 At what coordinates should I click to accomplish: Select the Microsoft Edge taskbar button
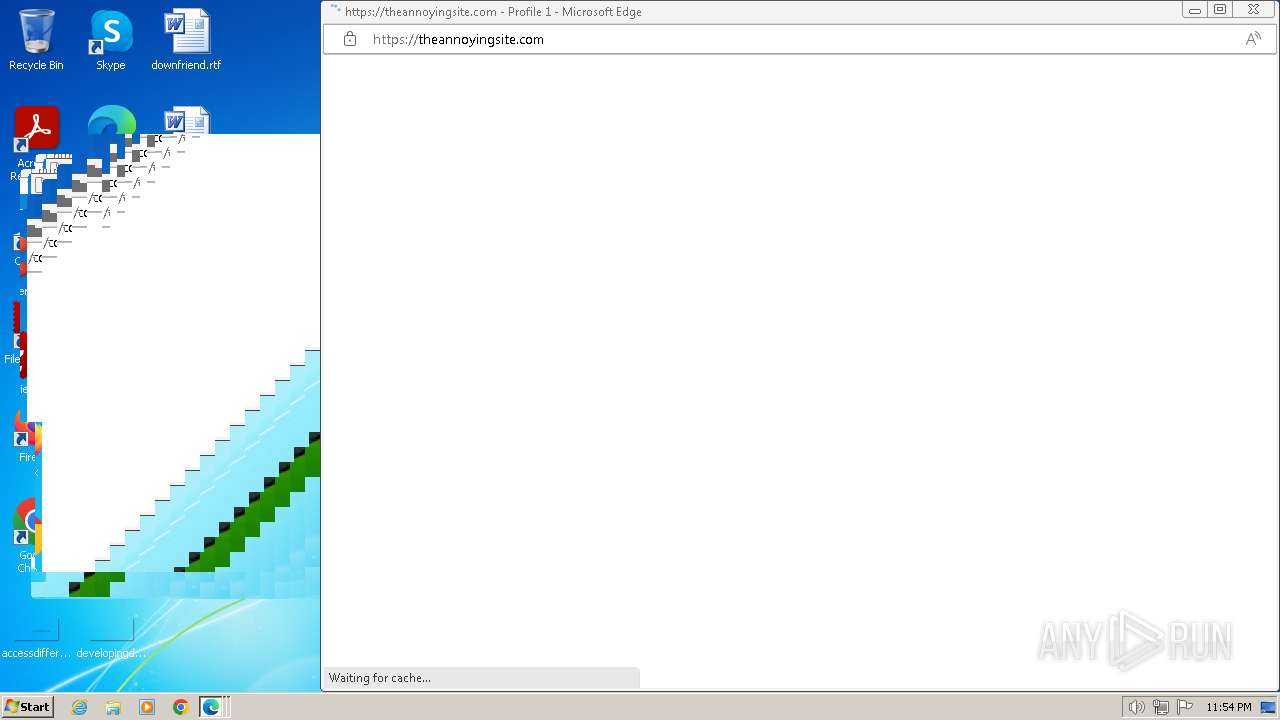tap(213, 707)
